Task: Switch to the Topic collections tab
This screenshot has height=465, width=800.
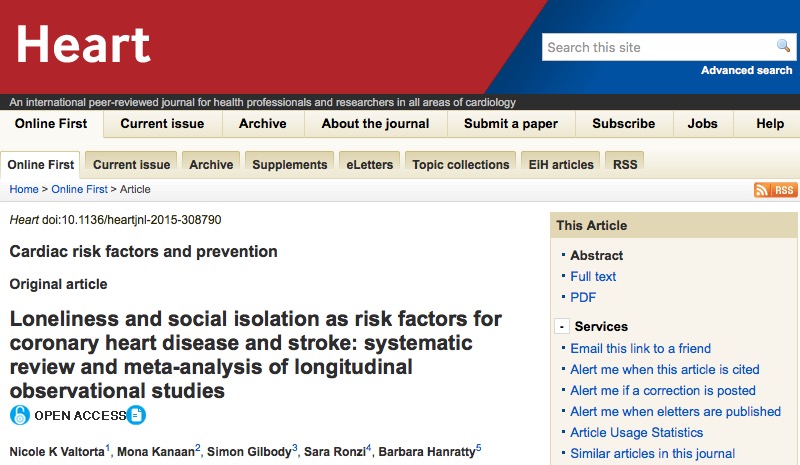Action: tap(461, 164)
